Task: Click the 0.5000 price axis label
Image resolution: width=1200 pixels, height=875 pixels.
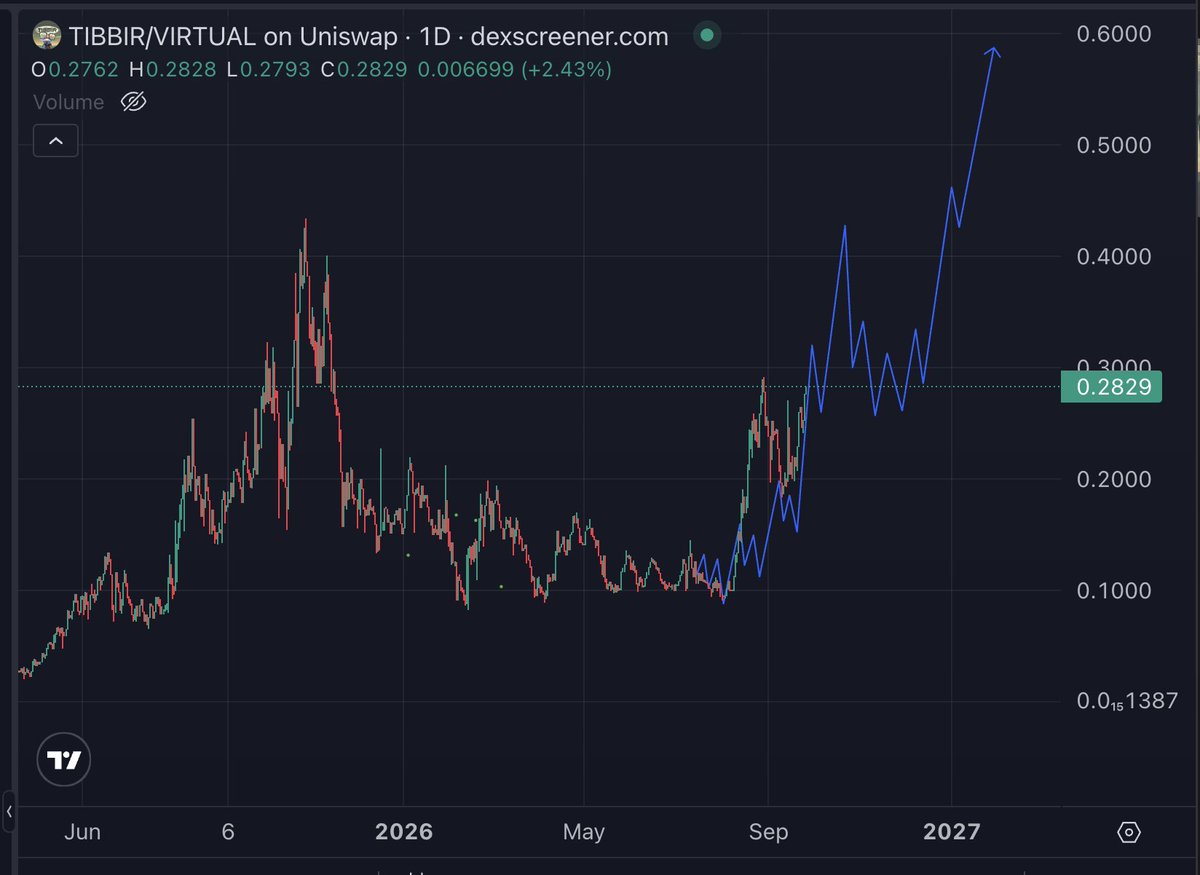Action: coord(1115,146)
